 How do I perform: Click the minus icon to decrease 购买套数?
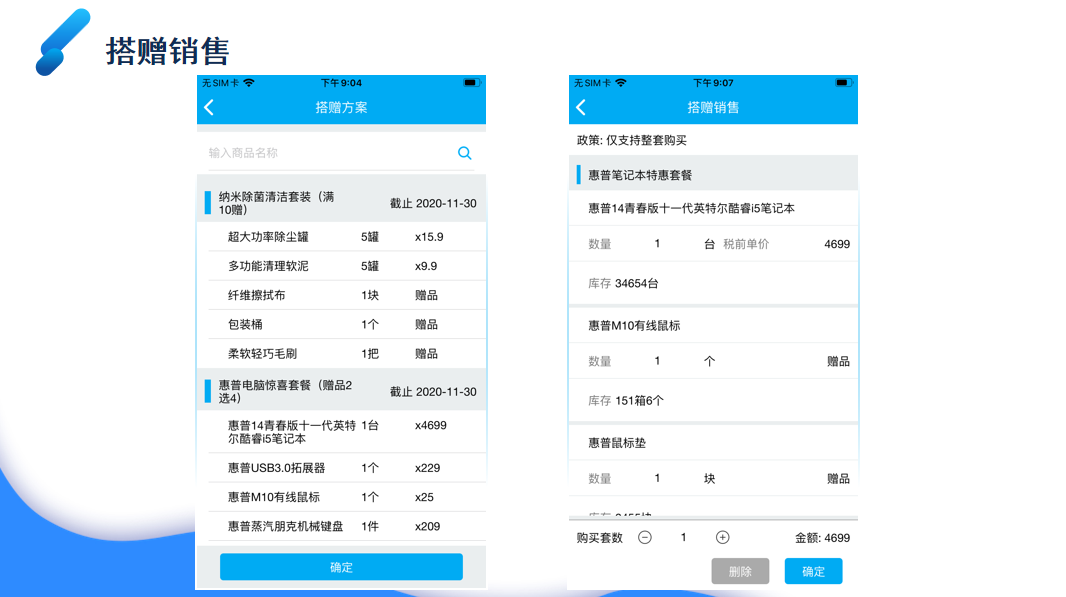point(645,537)
